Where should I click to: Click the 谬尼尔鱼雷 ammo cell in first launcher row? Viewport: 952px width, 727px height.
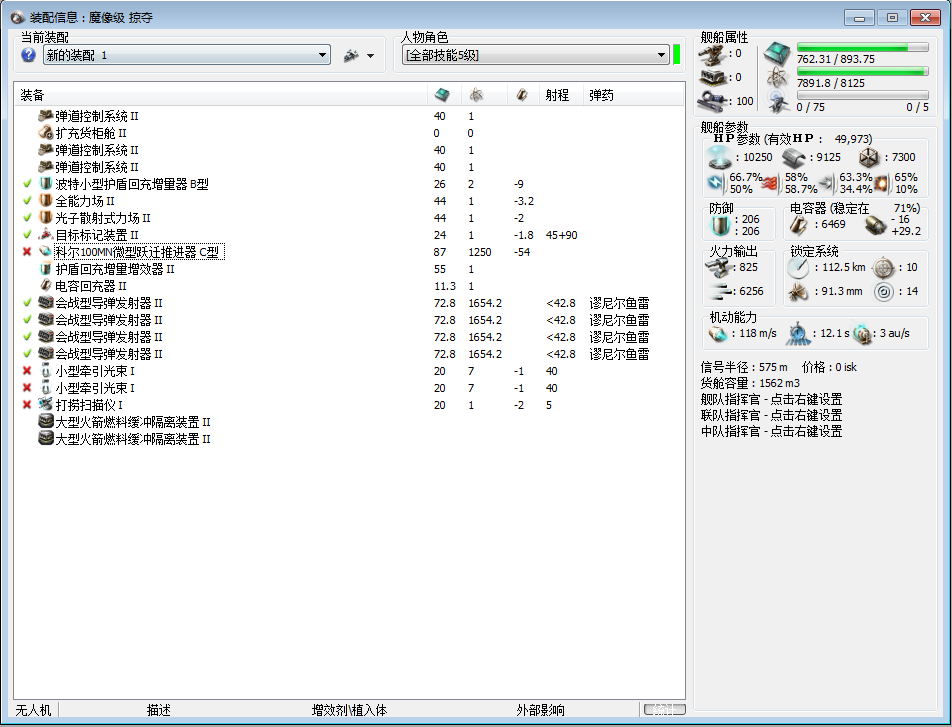(619, 302)
